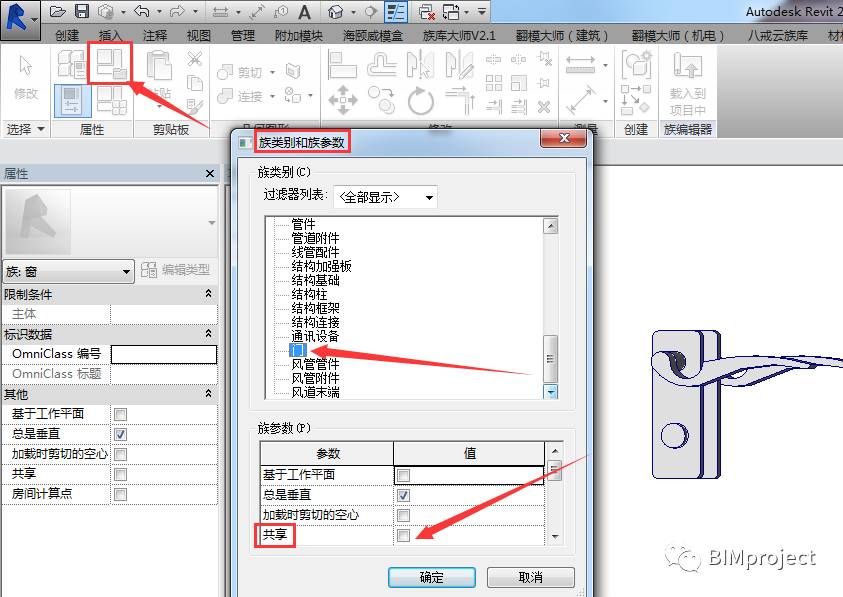843x597 pixels.
Task: Click the 取消 button
Action: pos(531,577)
